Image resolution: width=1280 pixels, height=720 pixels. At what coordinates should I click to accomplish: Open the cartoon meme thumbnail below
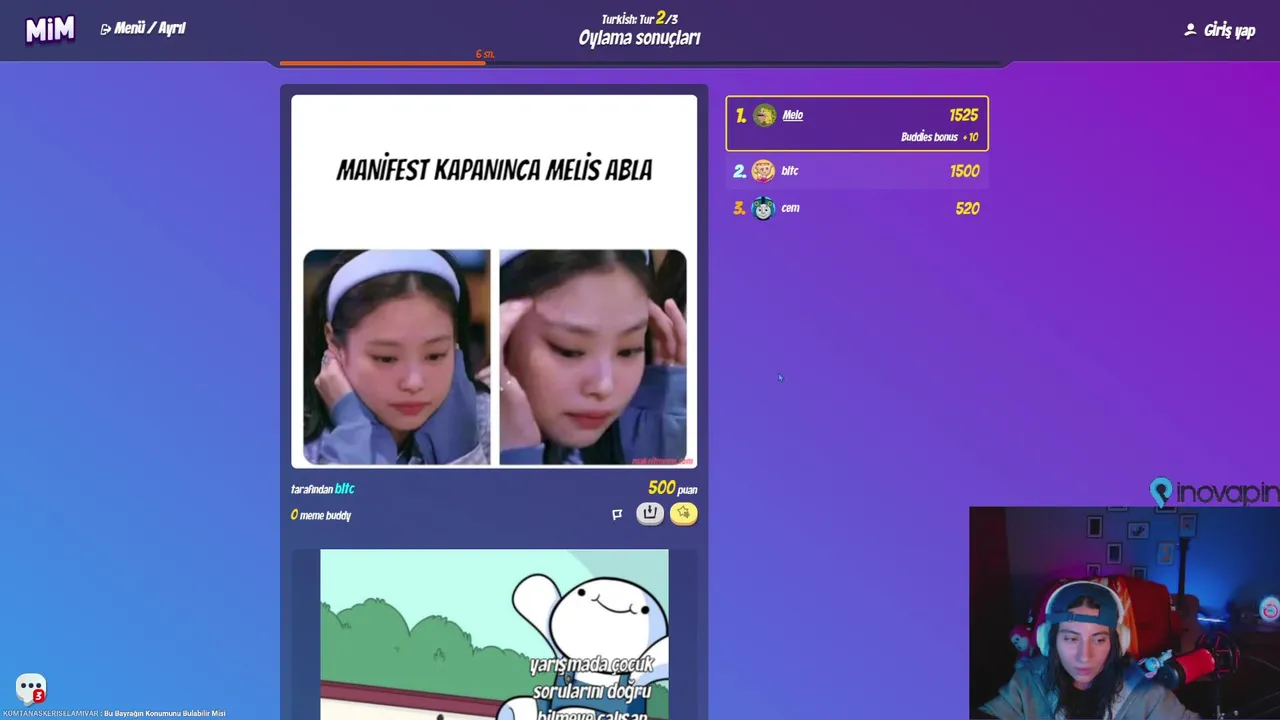494,634
